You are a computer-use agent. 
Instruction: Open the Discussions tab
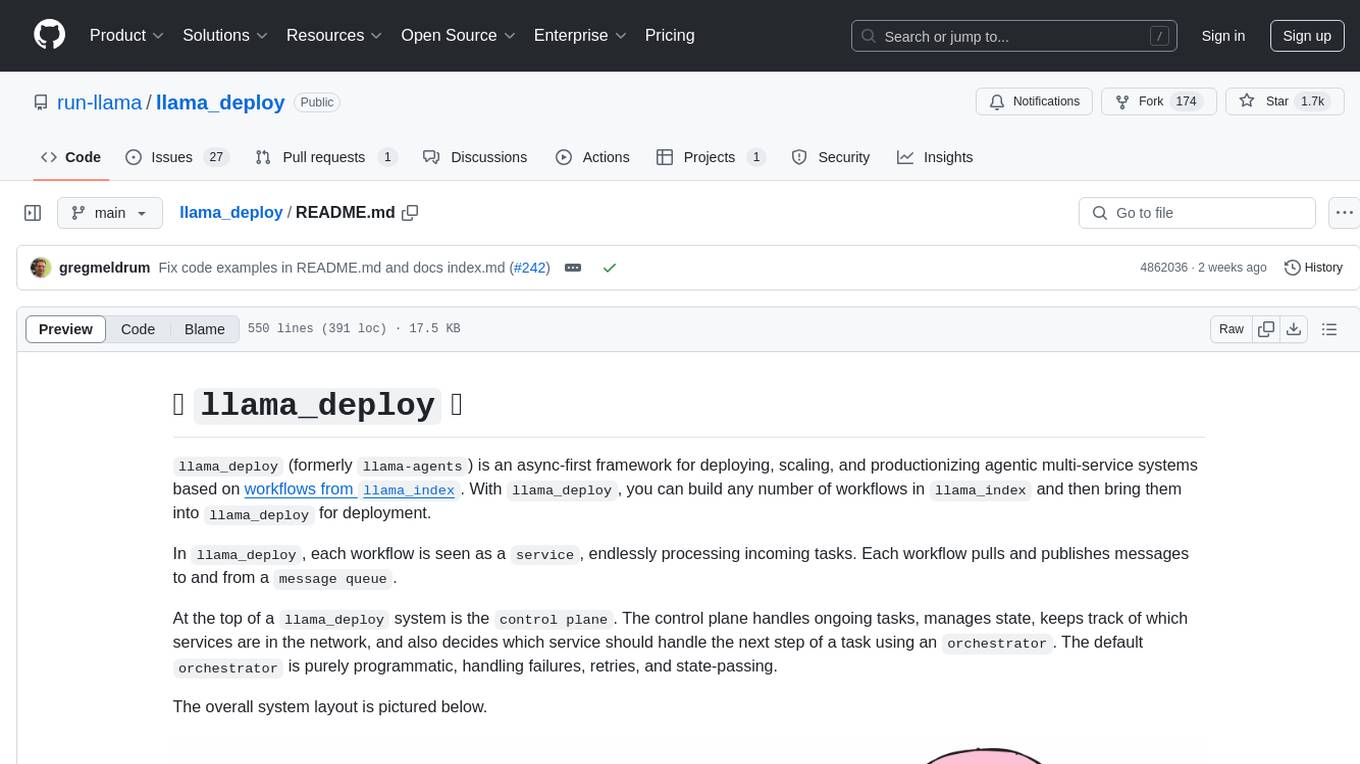475,157
